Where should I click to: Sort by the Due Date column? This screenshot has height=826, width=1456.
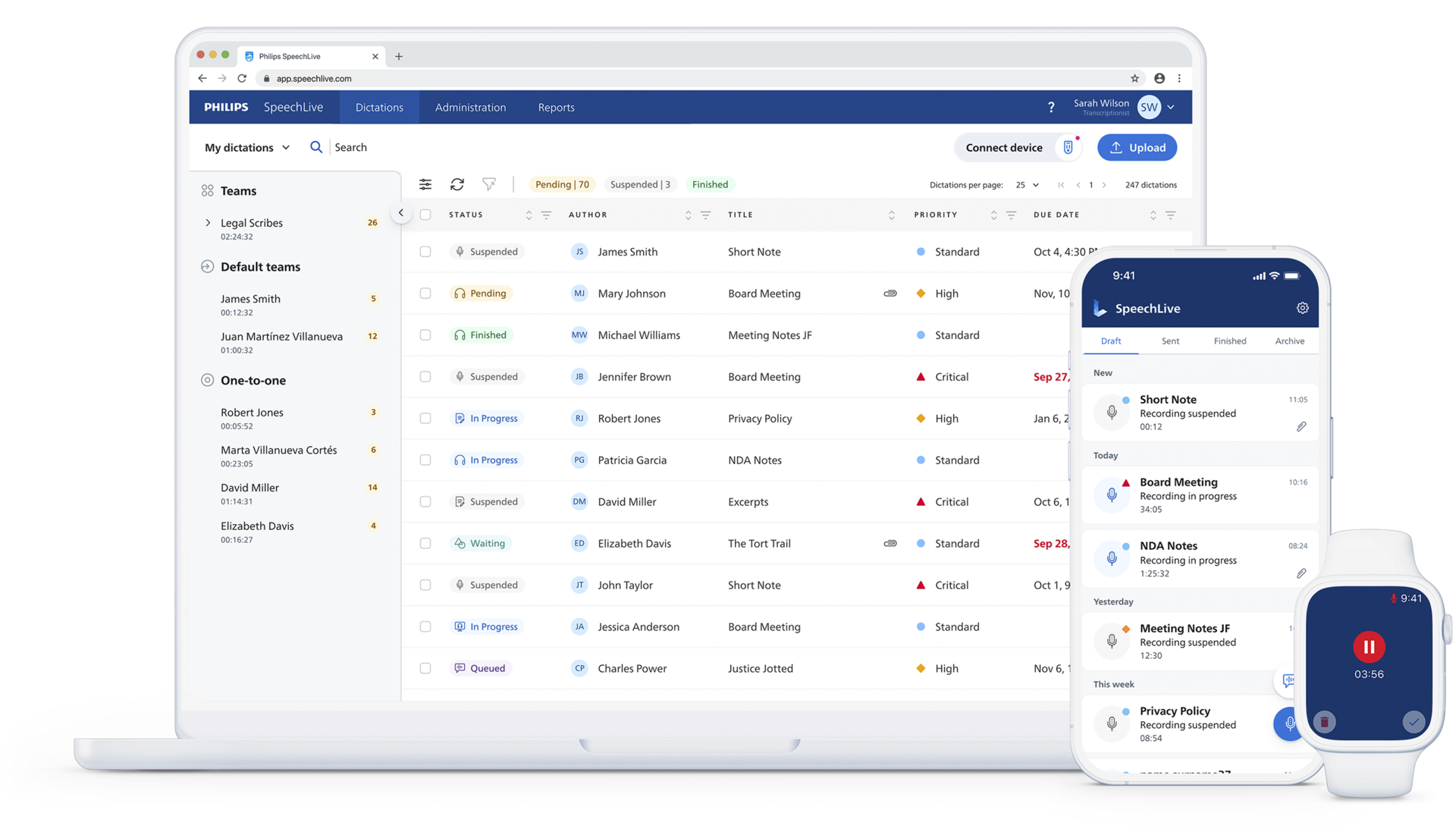[x=1153, y=215]
